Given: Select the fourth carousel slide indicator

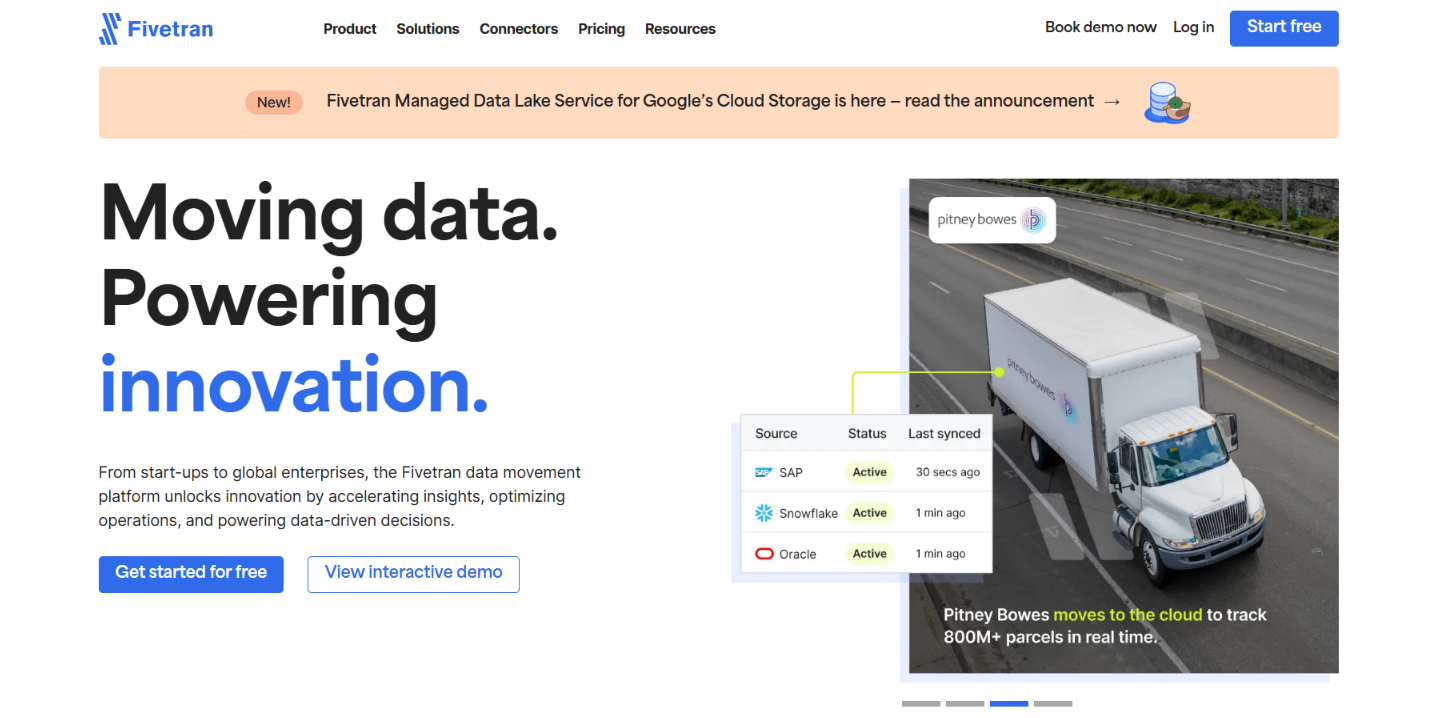Looking at the screenshot, I should click(1053, 704).
